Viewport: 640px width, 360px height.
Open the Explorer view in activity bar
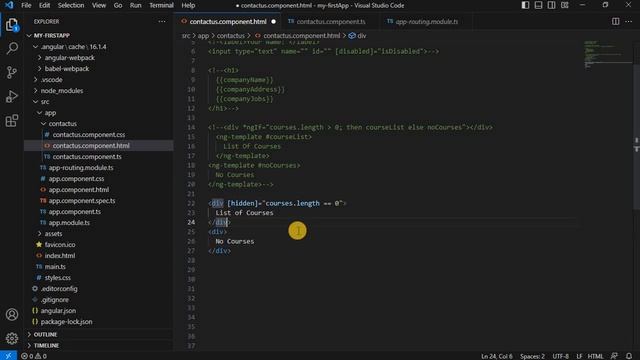click(12, 25)
